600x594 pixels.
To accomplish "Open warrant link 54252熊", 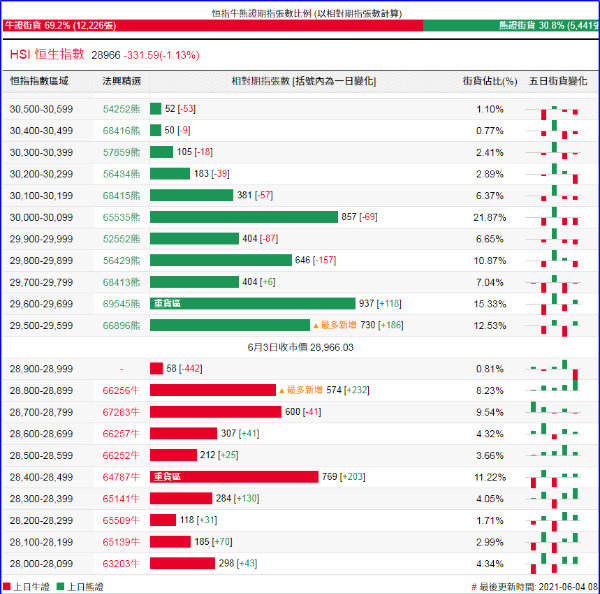I will (x=121, y=109).
